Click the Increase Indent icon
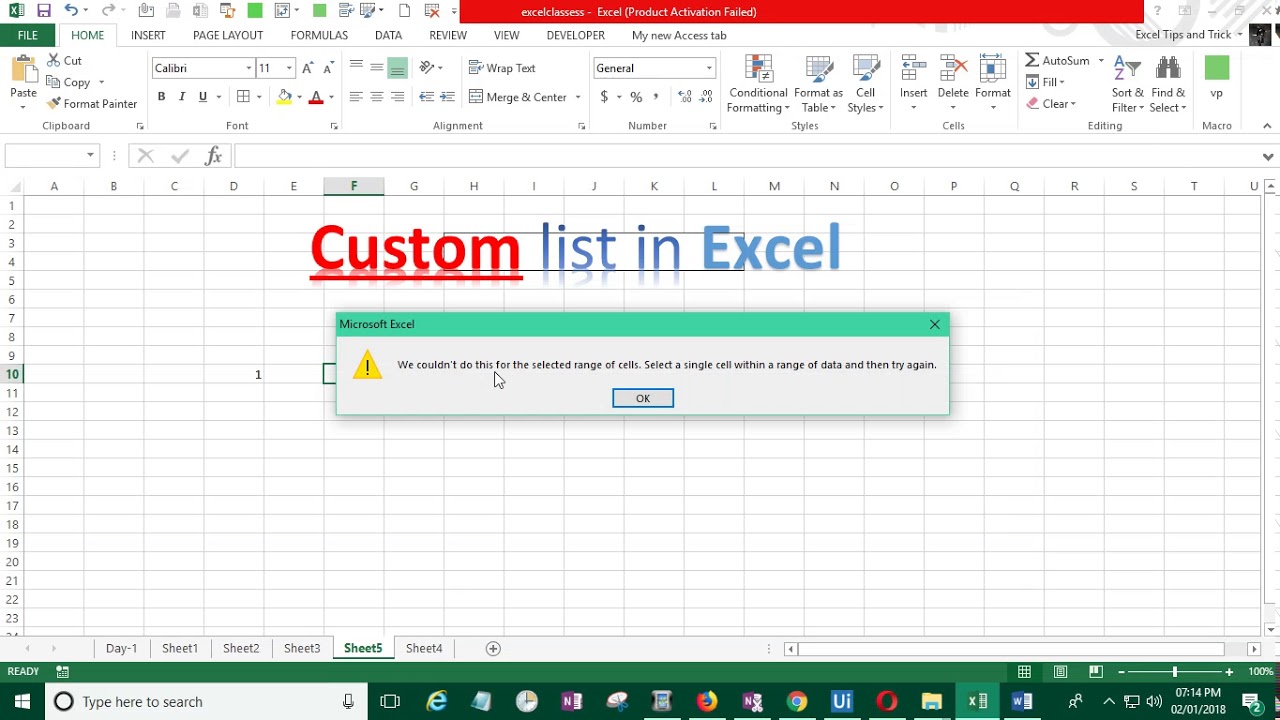 (447, 97)
